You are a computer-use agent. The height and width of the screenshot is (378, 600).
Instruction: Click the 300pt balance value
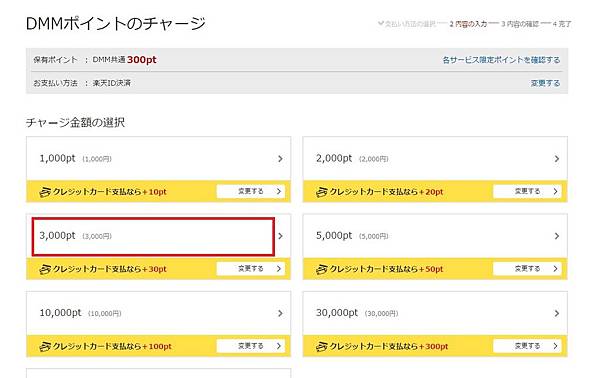pyautogui.click(x=142, y=60)
